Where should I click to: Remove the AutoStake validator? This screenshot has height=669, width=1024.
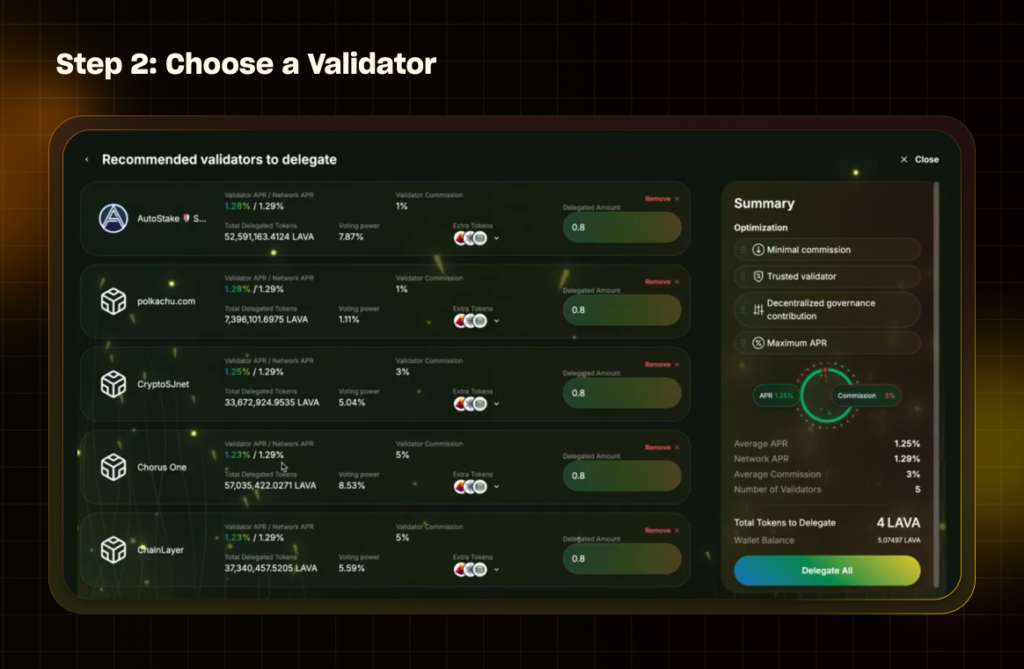pos(662,199)
